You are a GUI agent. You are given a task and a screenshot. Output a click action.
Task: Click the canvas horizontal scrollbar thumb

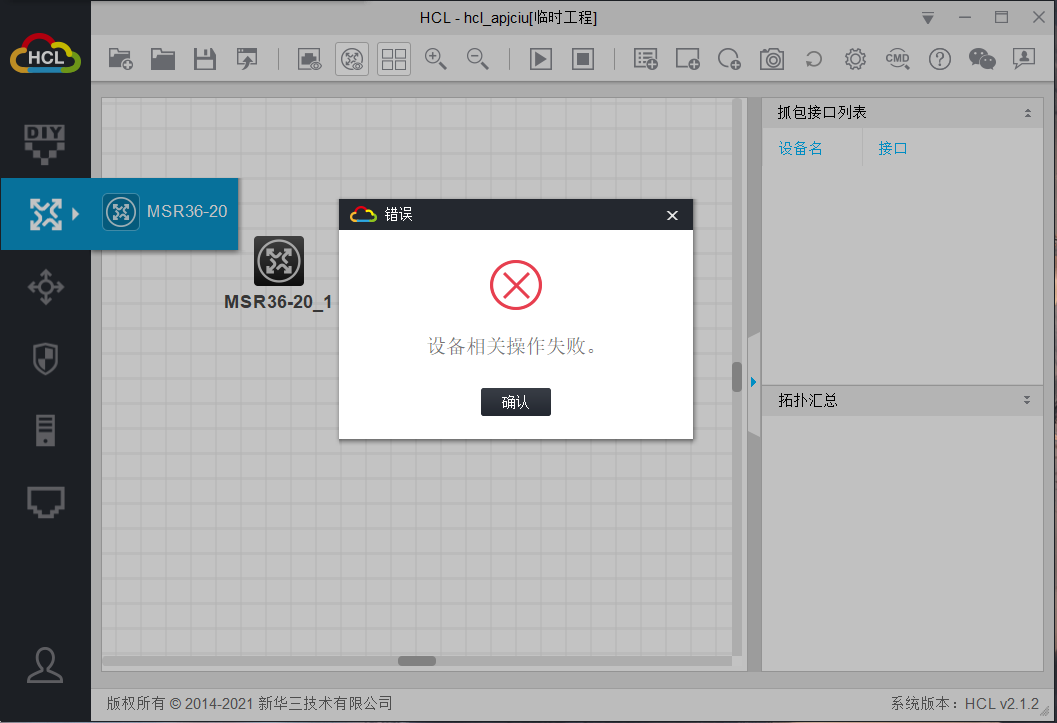[x=416, y=661]
